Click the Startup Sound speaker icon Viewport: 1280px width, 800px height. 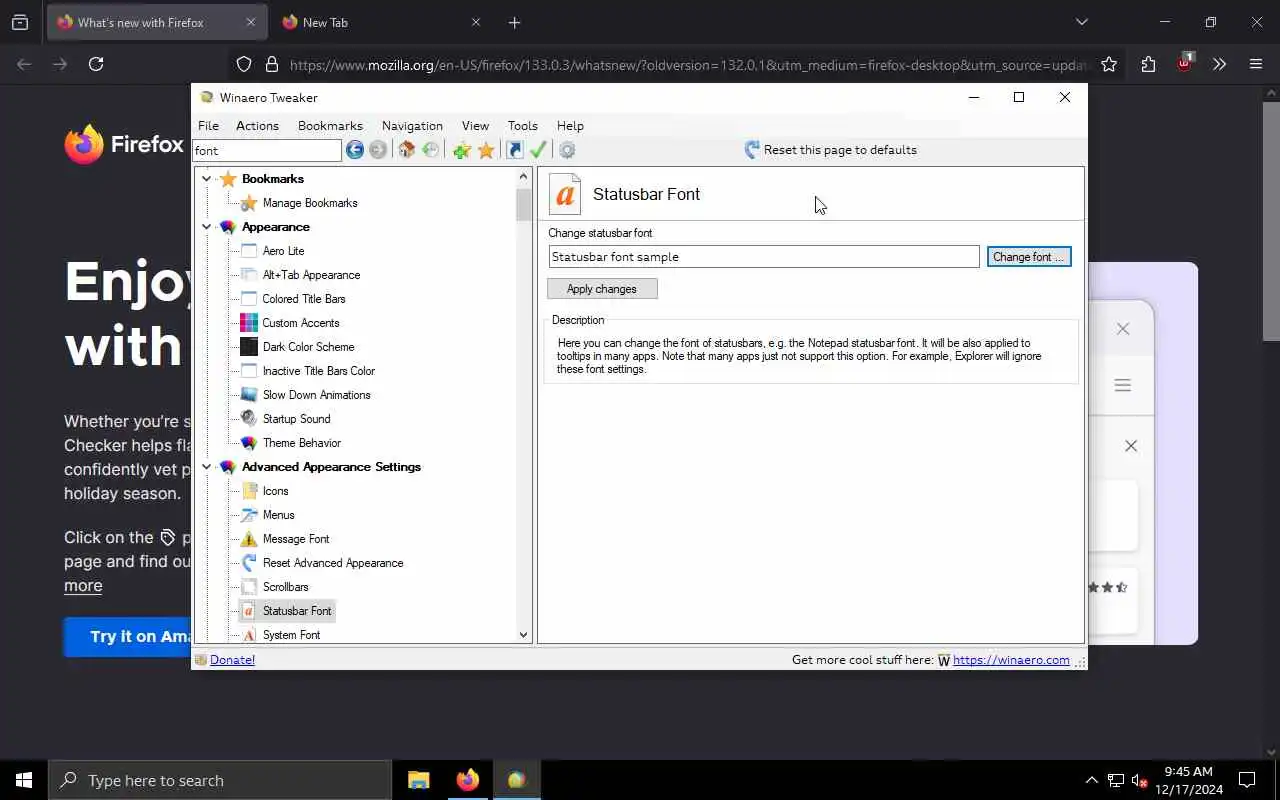click(x=249, y=419)
